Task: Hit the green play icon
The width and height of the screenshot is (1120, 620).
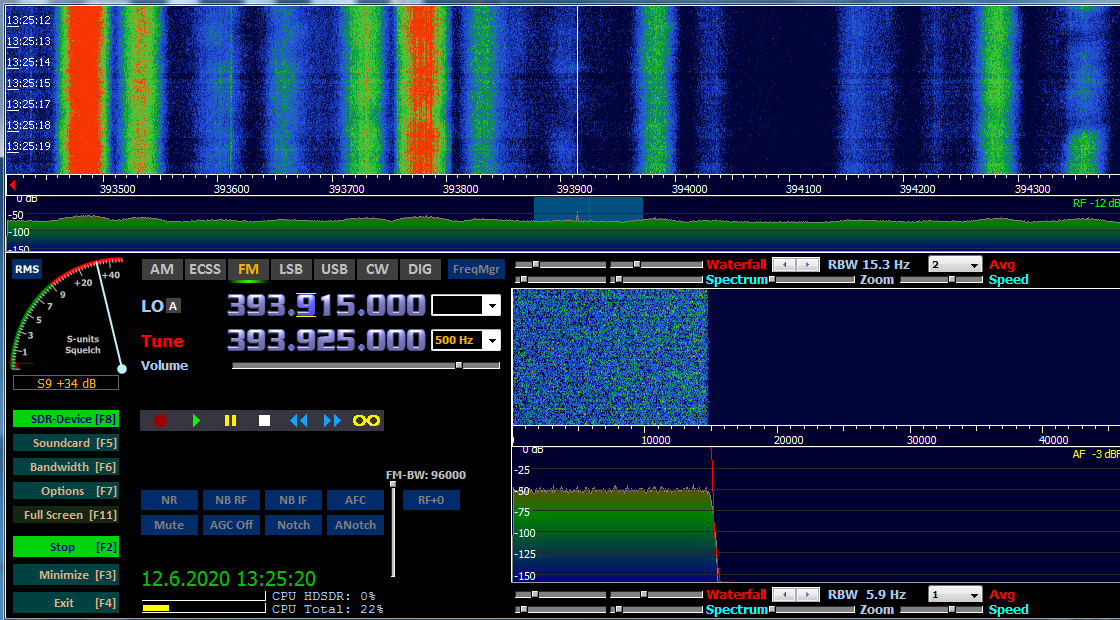Action: pos(196,421)
